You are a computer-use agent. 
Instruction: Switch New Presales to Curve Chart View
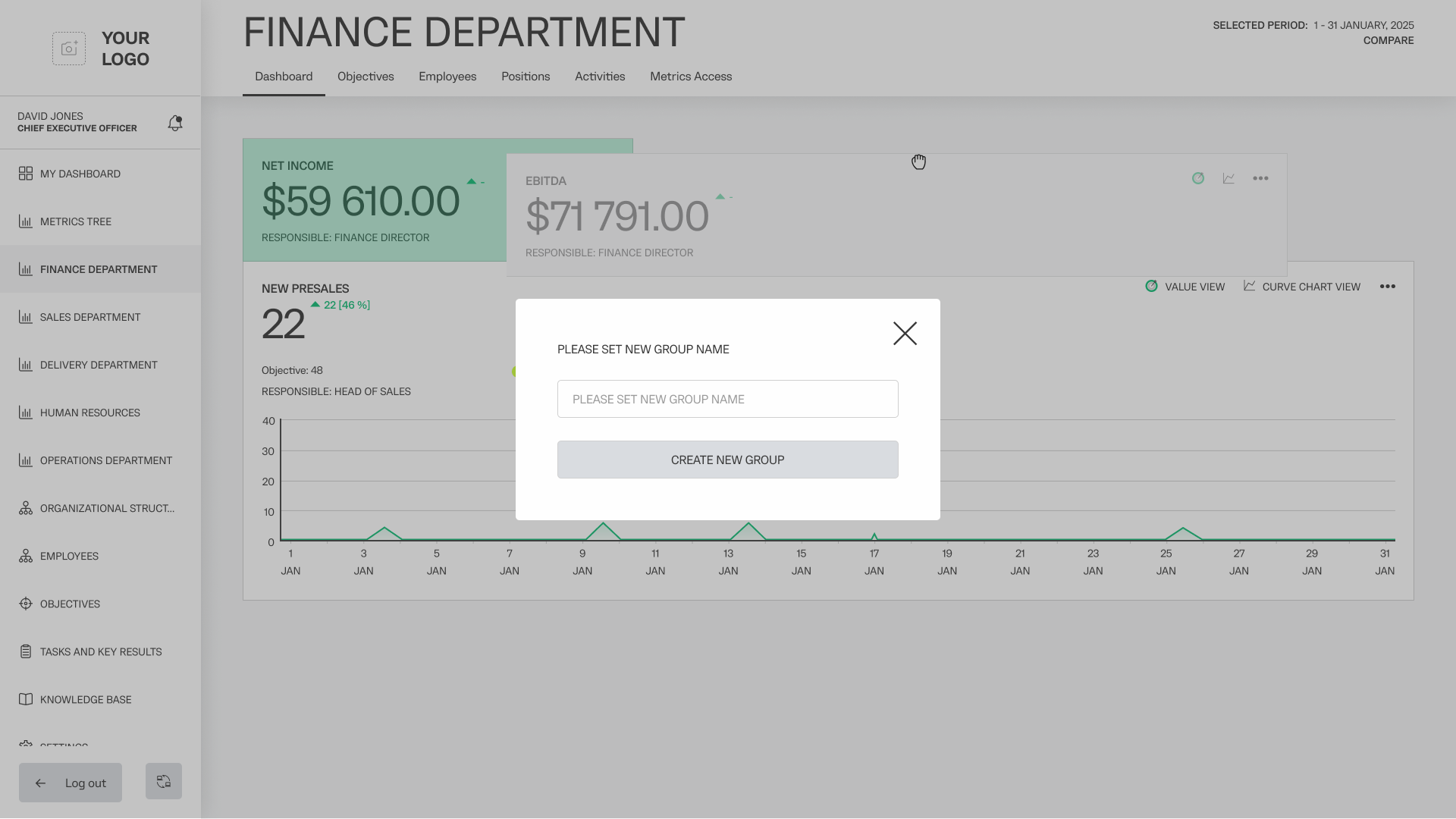[1302, 287]
